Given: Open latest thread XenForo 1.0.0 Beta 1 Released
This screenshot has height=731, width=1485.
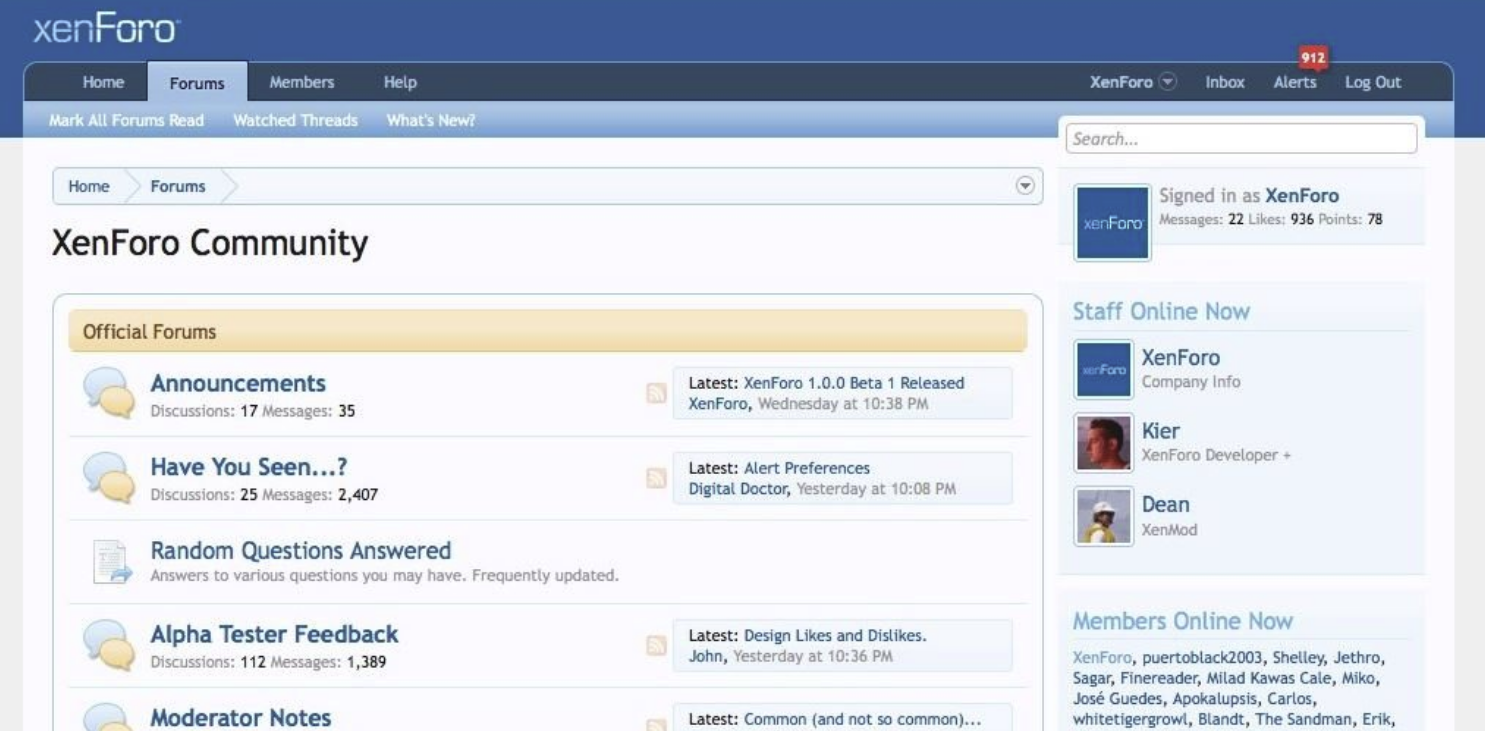Looking at the screenshot, I should pyautogui.click(x=854, y=383).
